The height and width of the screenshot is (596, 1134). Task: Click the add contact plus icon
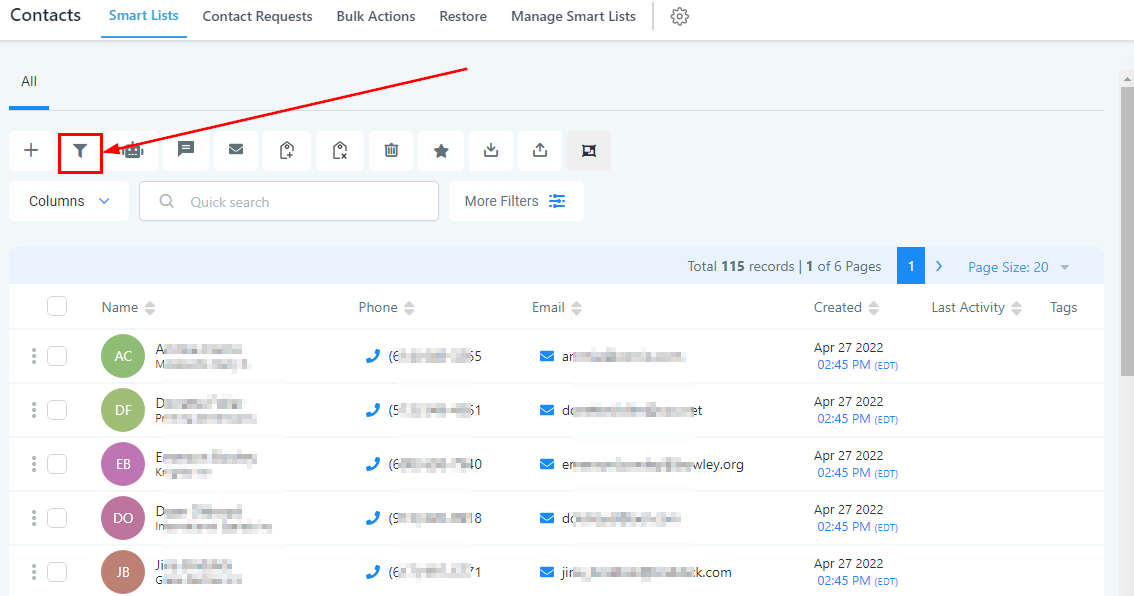pyautogui.click(x=31, y=151)
